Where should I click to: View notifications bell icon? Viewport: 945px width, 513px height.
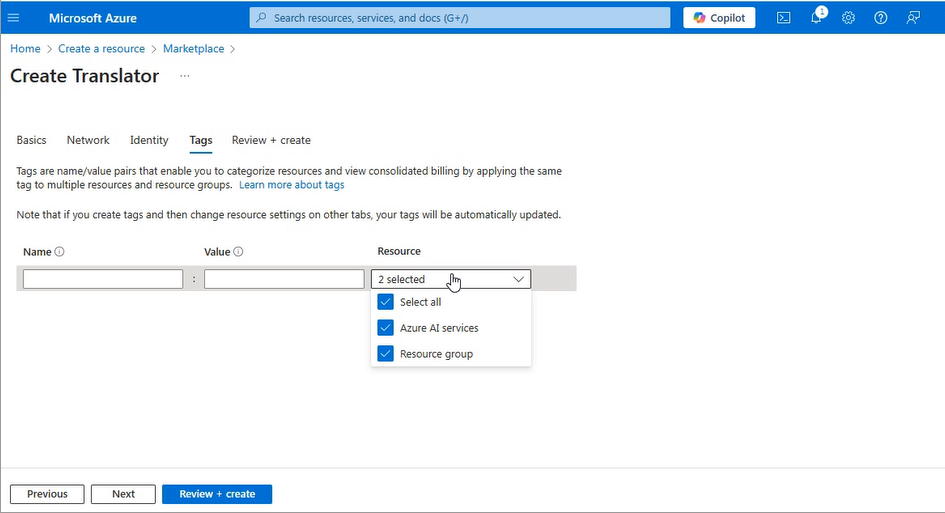[x=816, y=18]
